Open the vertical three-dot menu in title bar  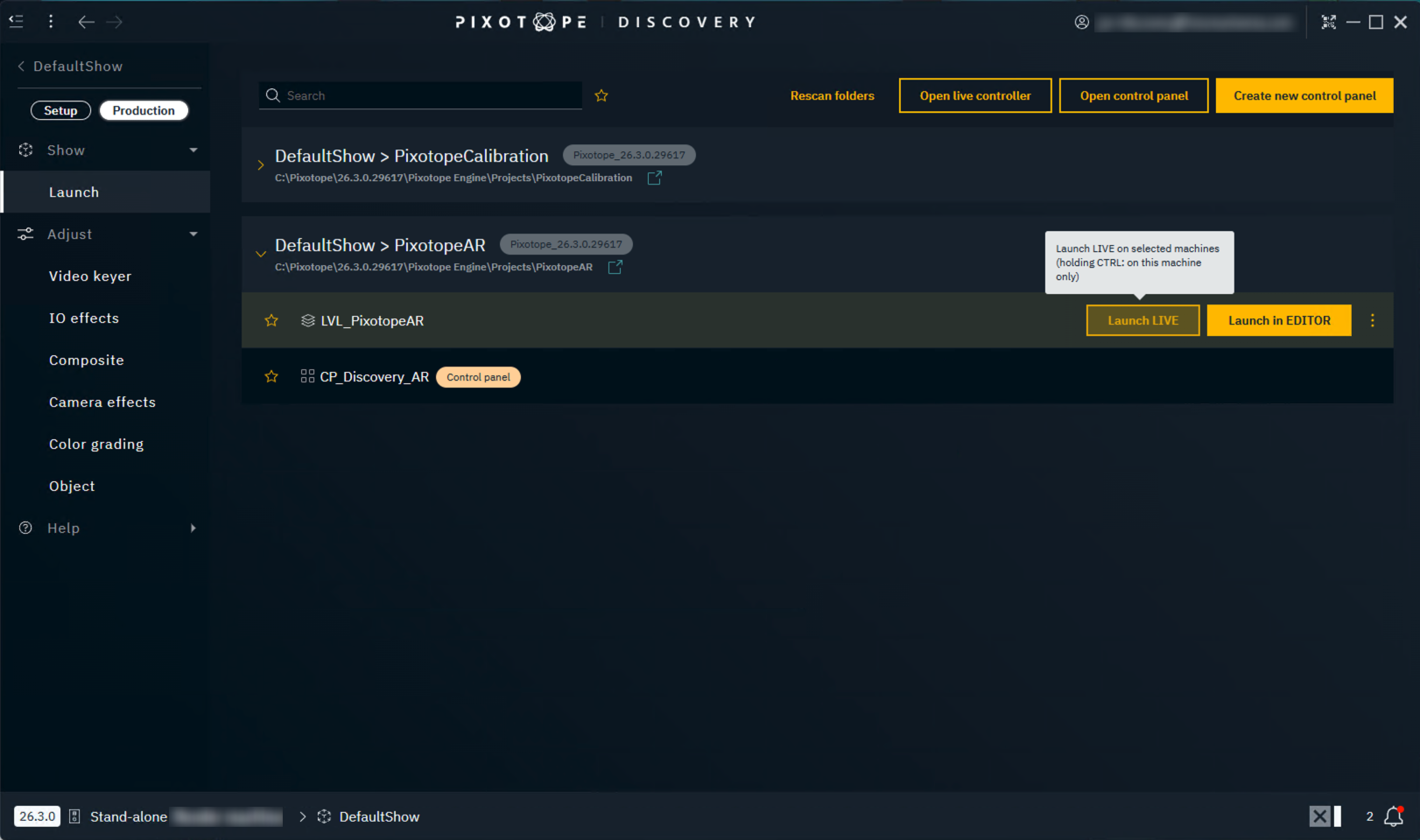(x=51, y=21)
